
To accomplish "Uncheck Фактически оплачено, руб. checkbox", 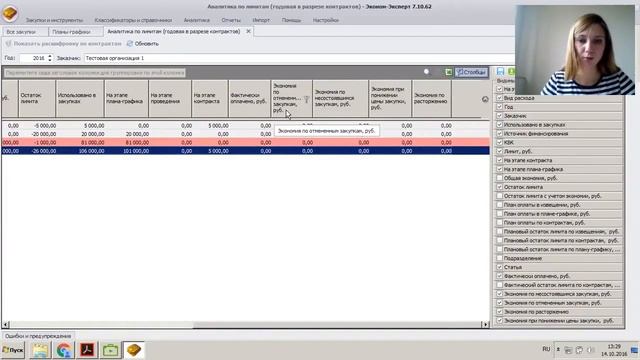I will (500, 276).
